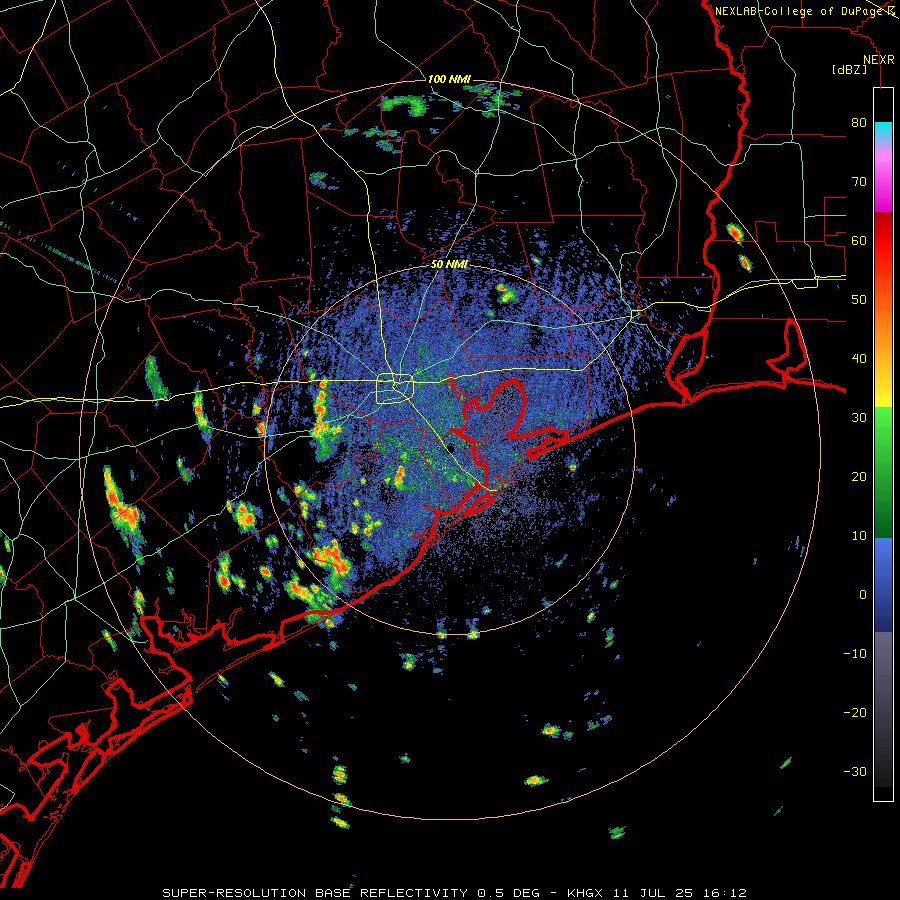The width and height of the screenshot is (900, 900).
Task: Click the cyan top band of the color bar
Action: pyautogui.click(x=883, y=133)
